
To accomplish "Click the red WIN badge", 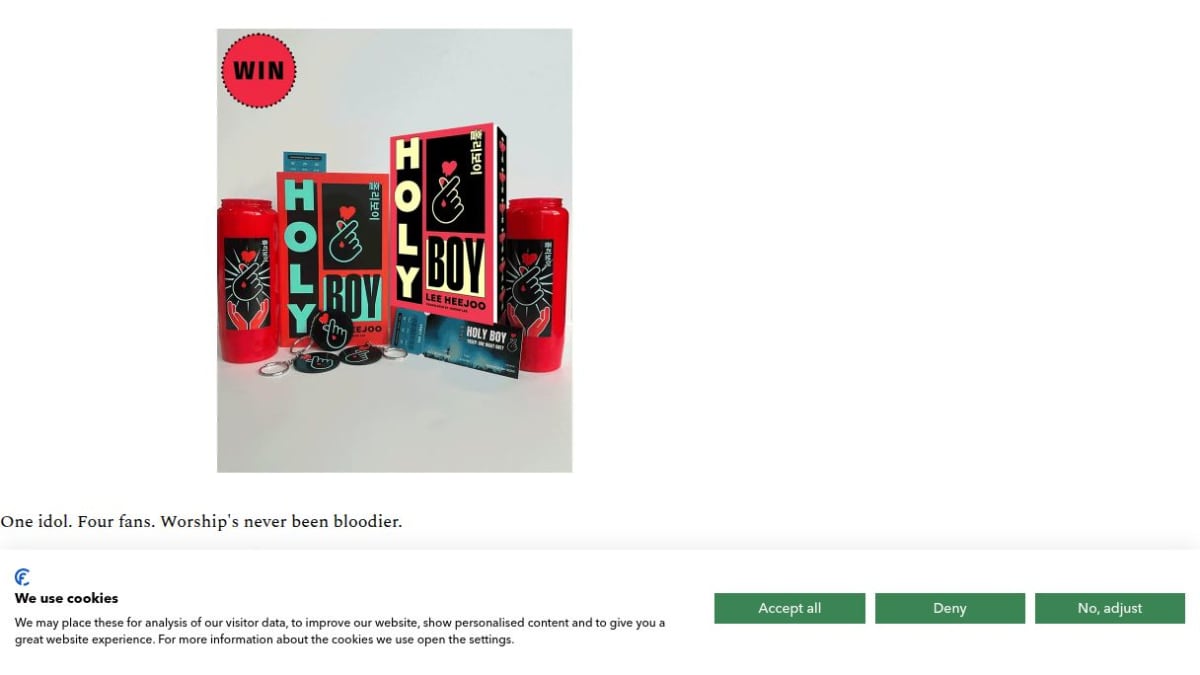I will click(x=259, y=71).
